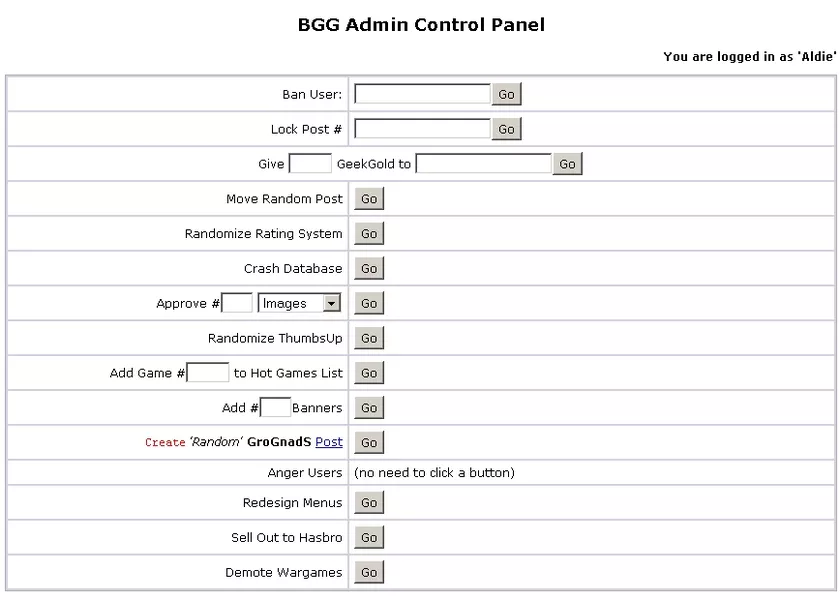Click Go to create random GroGnadS post

pyautogui.click(x=369, y=442)
